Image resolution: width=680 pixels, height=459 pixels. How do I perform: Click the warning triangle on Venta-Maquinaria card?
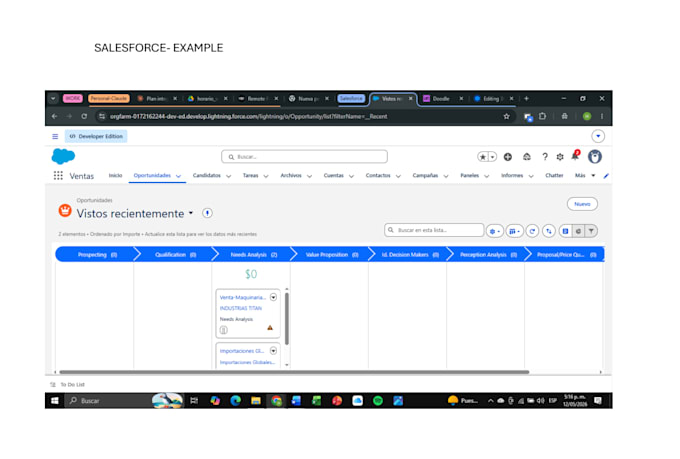[x=270, y=328]
